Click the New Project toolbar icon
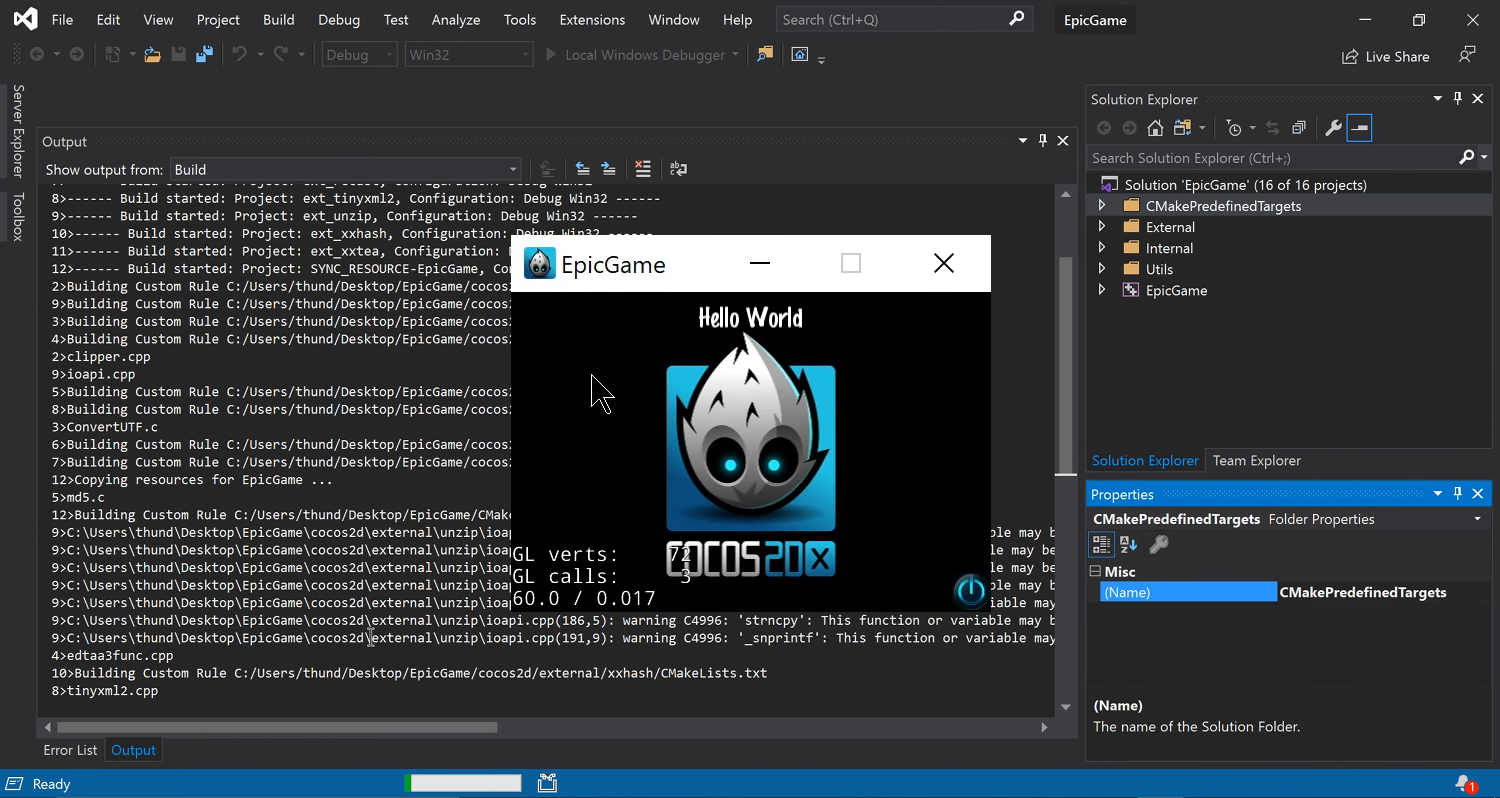The width and height of the screenshot is (1500, 798). coord(113,55)
